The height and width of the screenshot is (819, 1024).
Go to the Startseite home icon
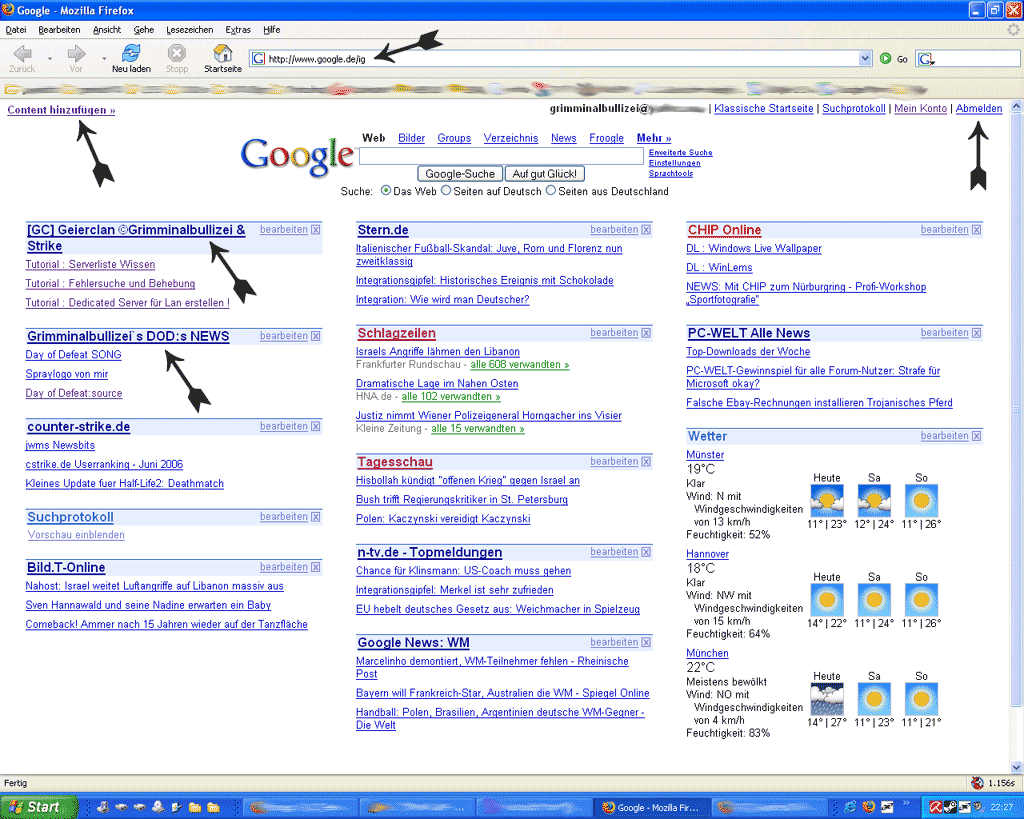[223, 53]
